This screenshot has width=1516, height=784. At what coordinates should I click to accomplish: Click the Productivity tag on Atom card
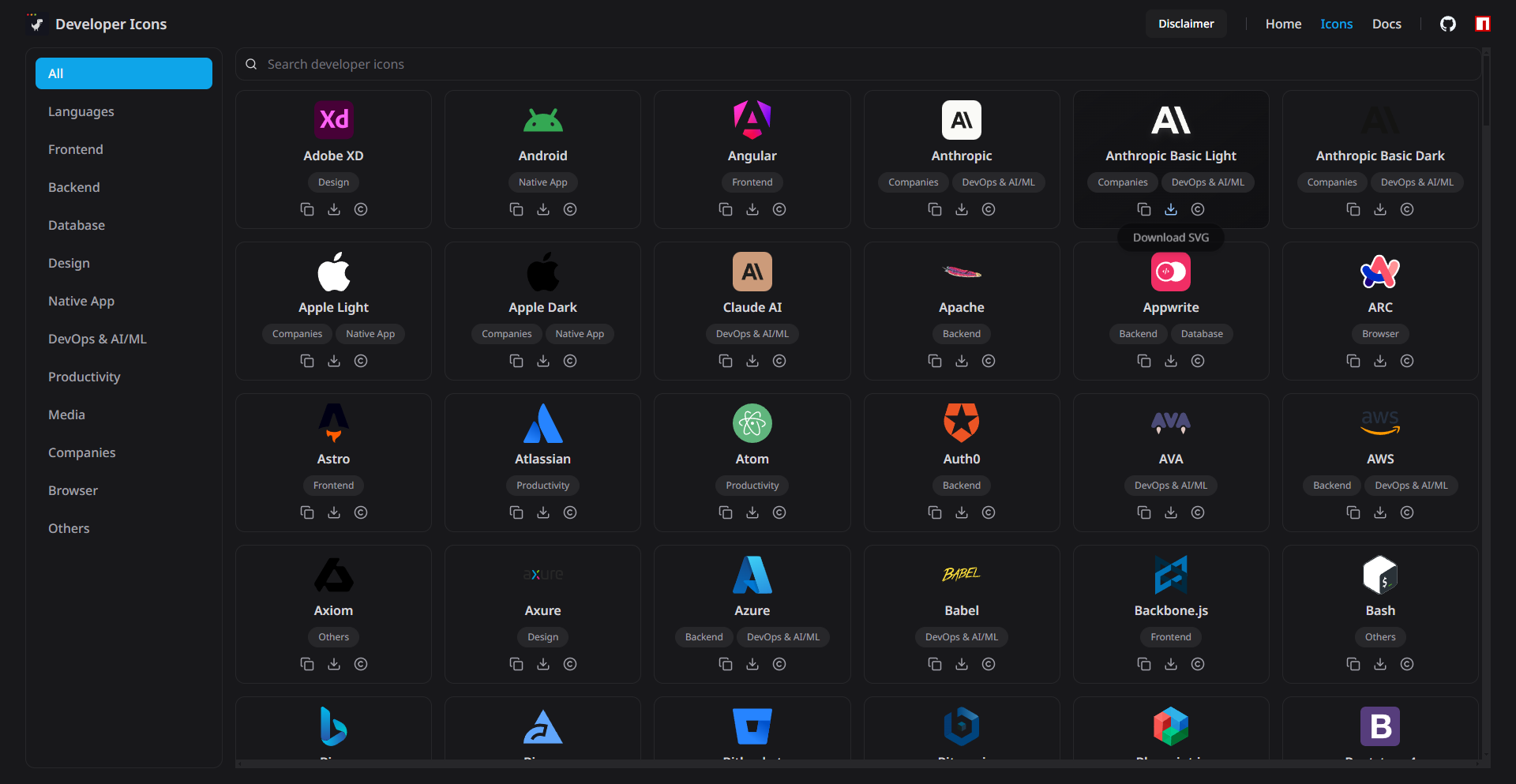(752, 486)
